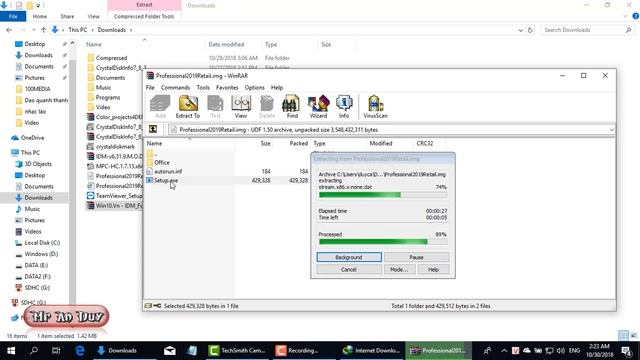Go up one level in WinRAR
640x360 pixels.
(153, 129)
